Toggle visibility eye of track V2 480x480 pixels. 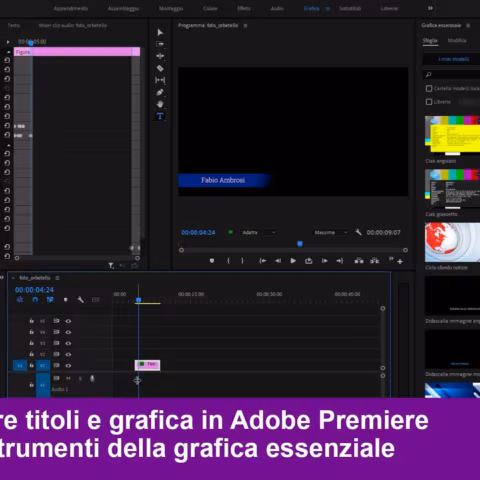(68, 354)
